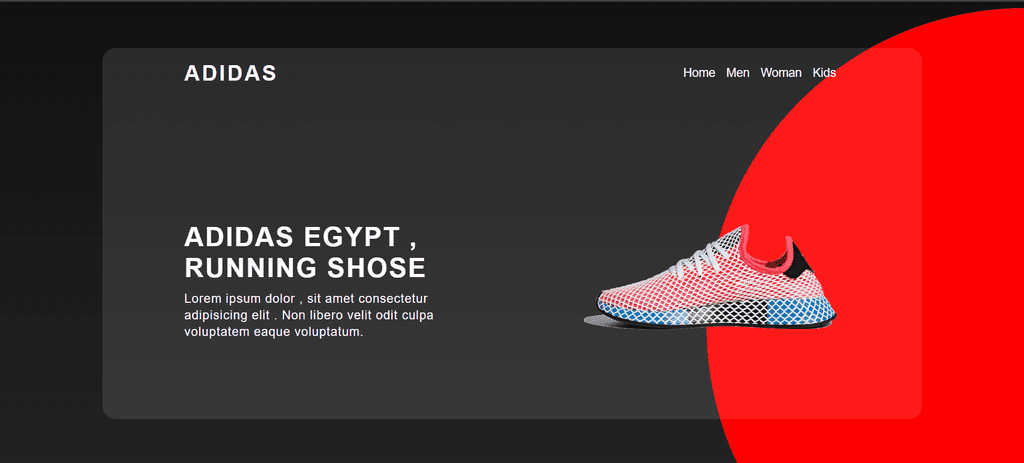Image resolution: width=1024 pixels, height=463 pixels.
Task: Click "voluptatem eaque voluptatum." text line
Action: click(x=274, y=332)
